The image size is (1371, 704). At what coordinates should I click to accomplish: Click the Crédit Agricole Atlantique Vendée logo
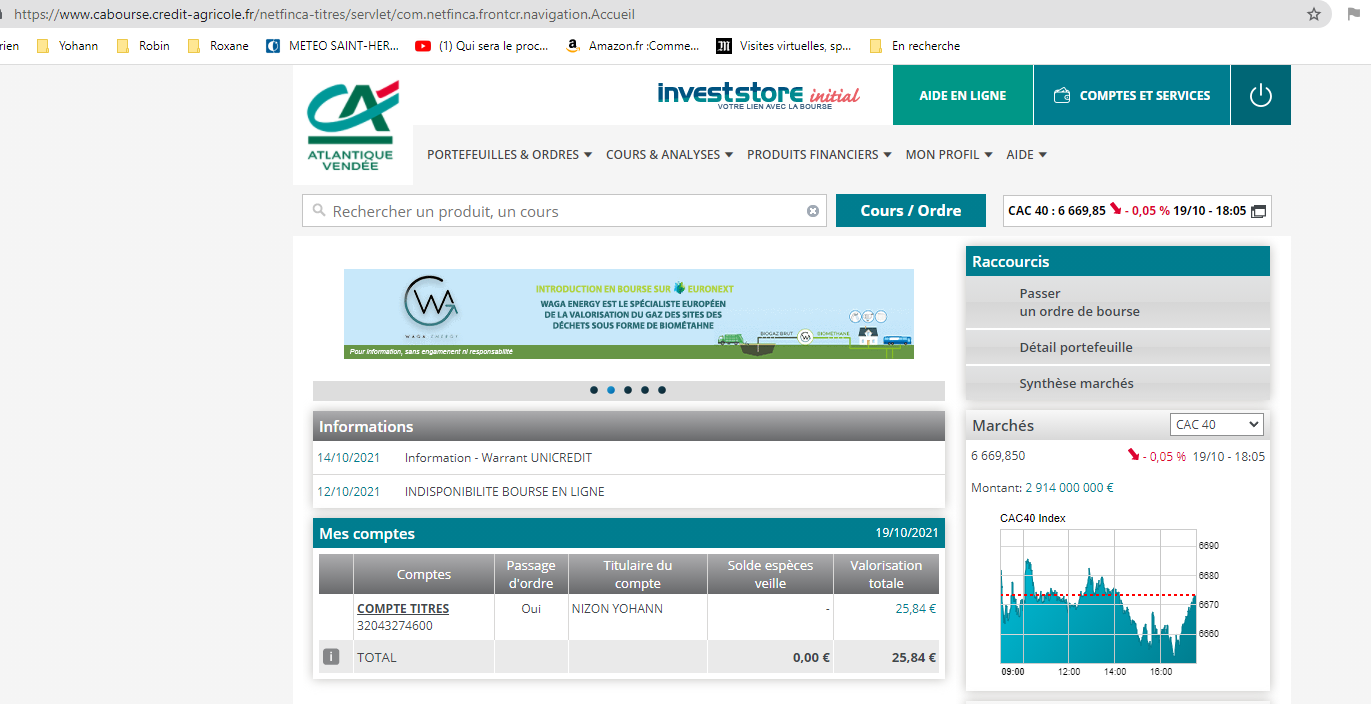coord(352,125)
